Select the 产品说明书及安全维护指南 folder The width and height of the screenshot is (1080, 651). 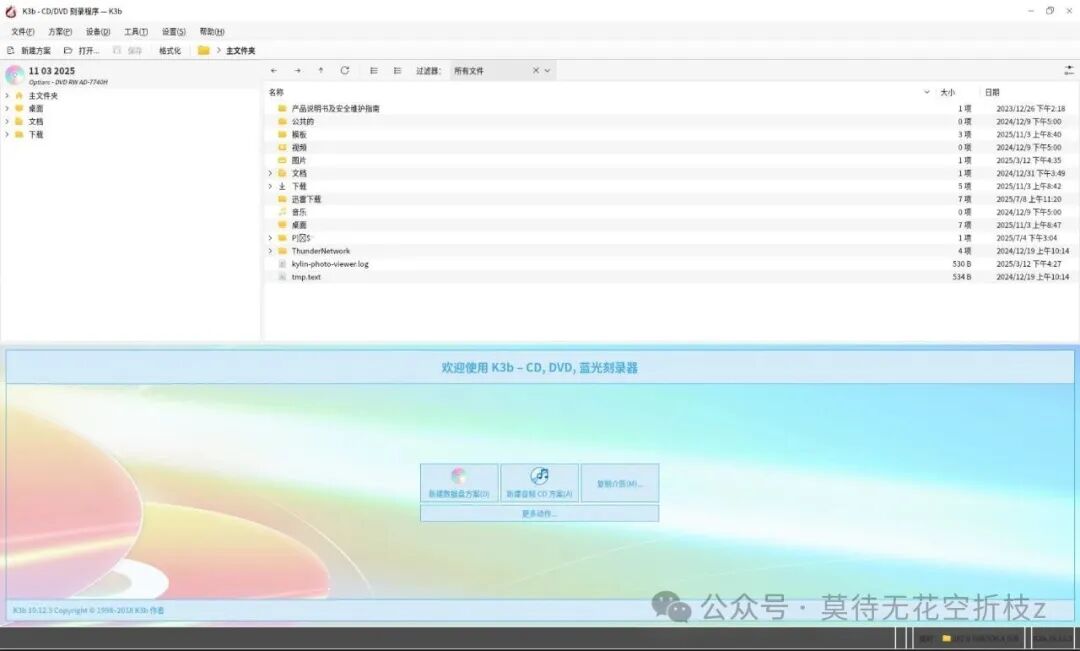click(x=335, y=108)
